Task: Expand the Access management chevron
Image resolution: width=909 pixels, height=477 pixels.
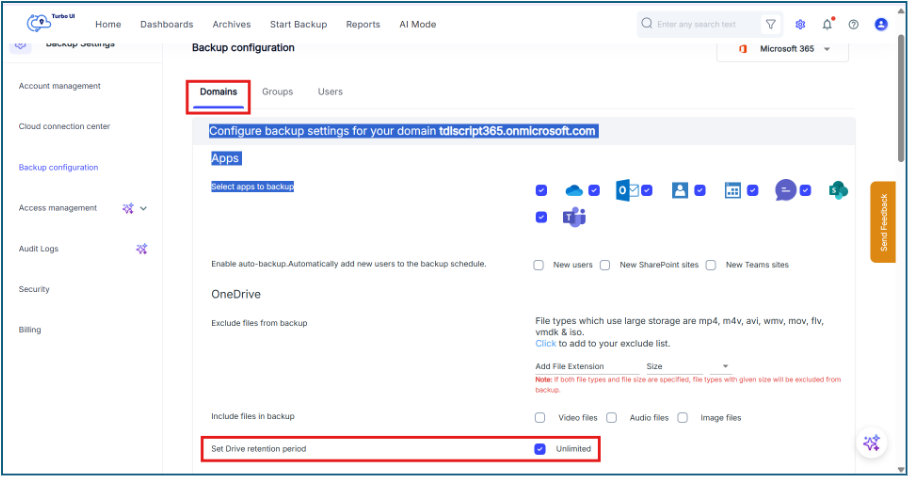Action: 143,208
